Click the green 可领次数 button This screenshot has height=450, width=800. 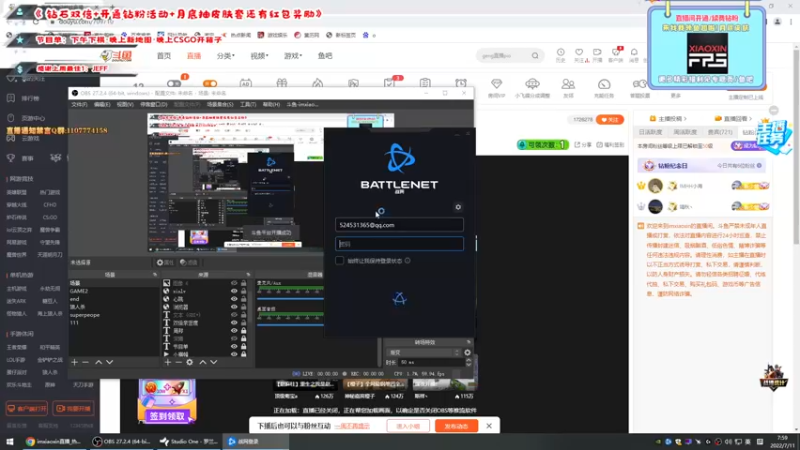[542, 145]
